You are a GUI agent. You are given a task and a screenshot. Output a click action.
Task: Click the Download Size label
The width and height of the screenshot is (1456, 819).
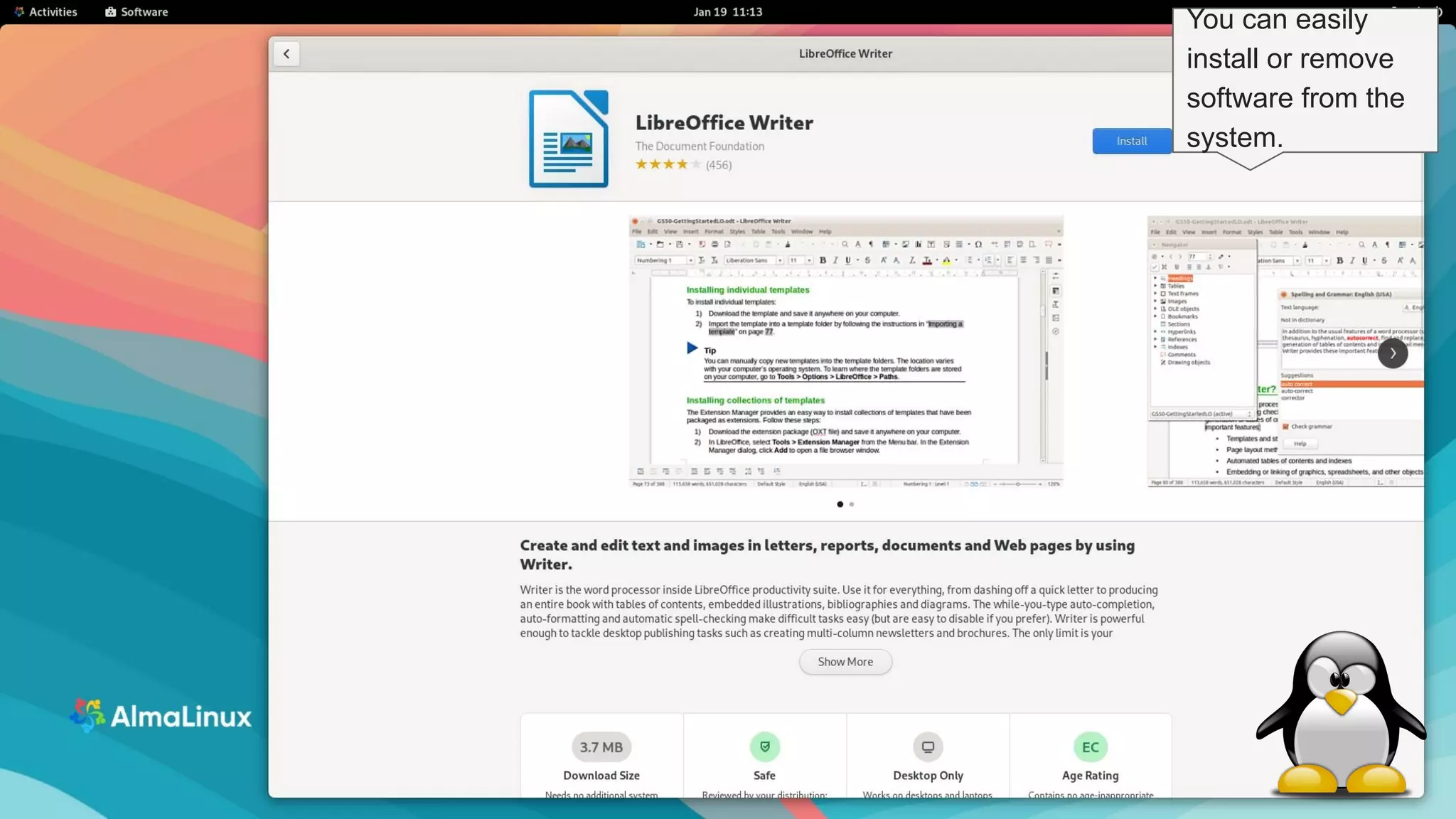tap(601, 776)
